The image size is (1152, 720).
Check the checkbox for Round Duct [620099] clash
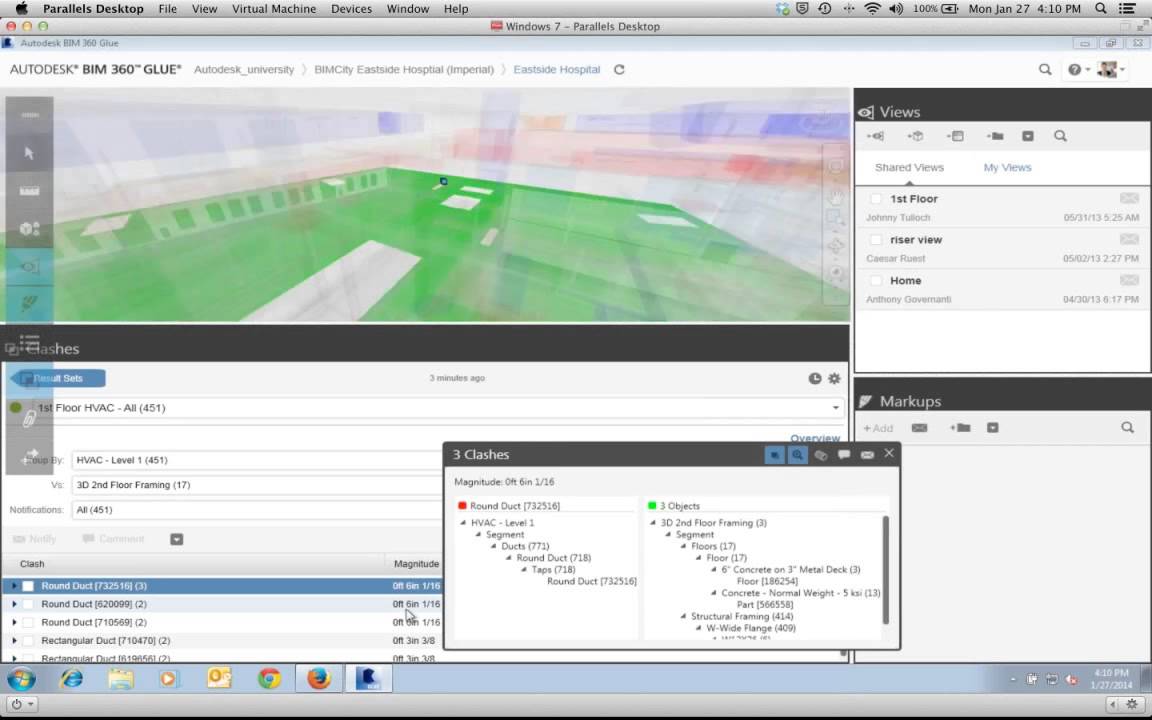click(28, 604)
